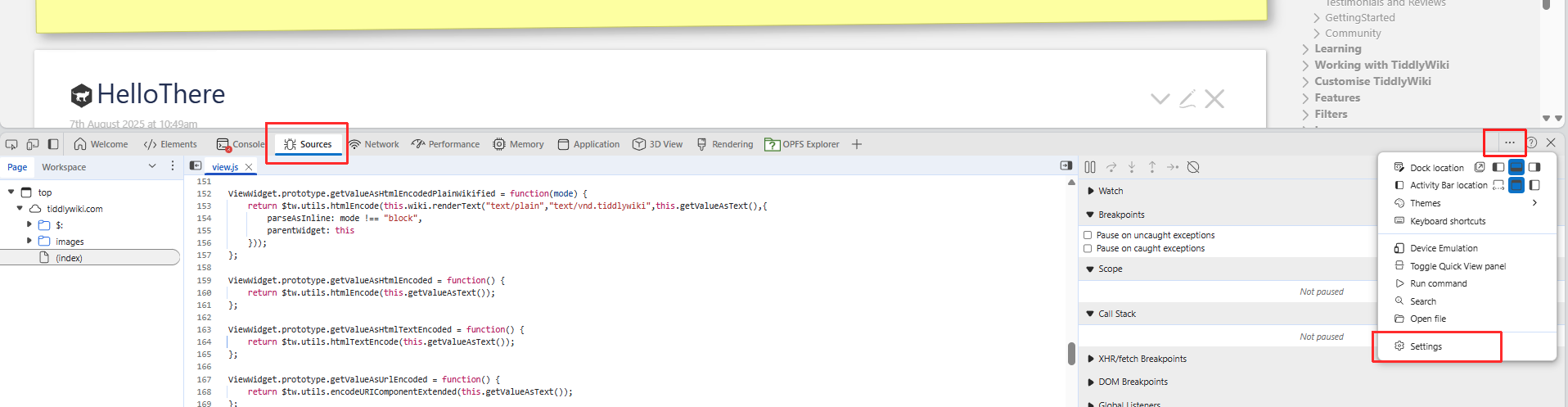The image size is (1568, 407).
Task: Select the (index) file in tree
Action: [x=69, y=258]
